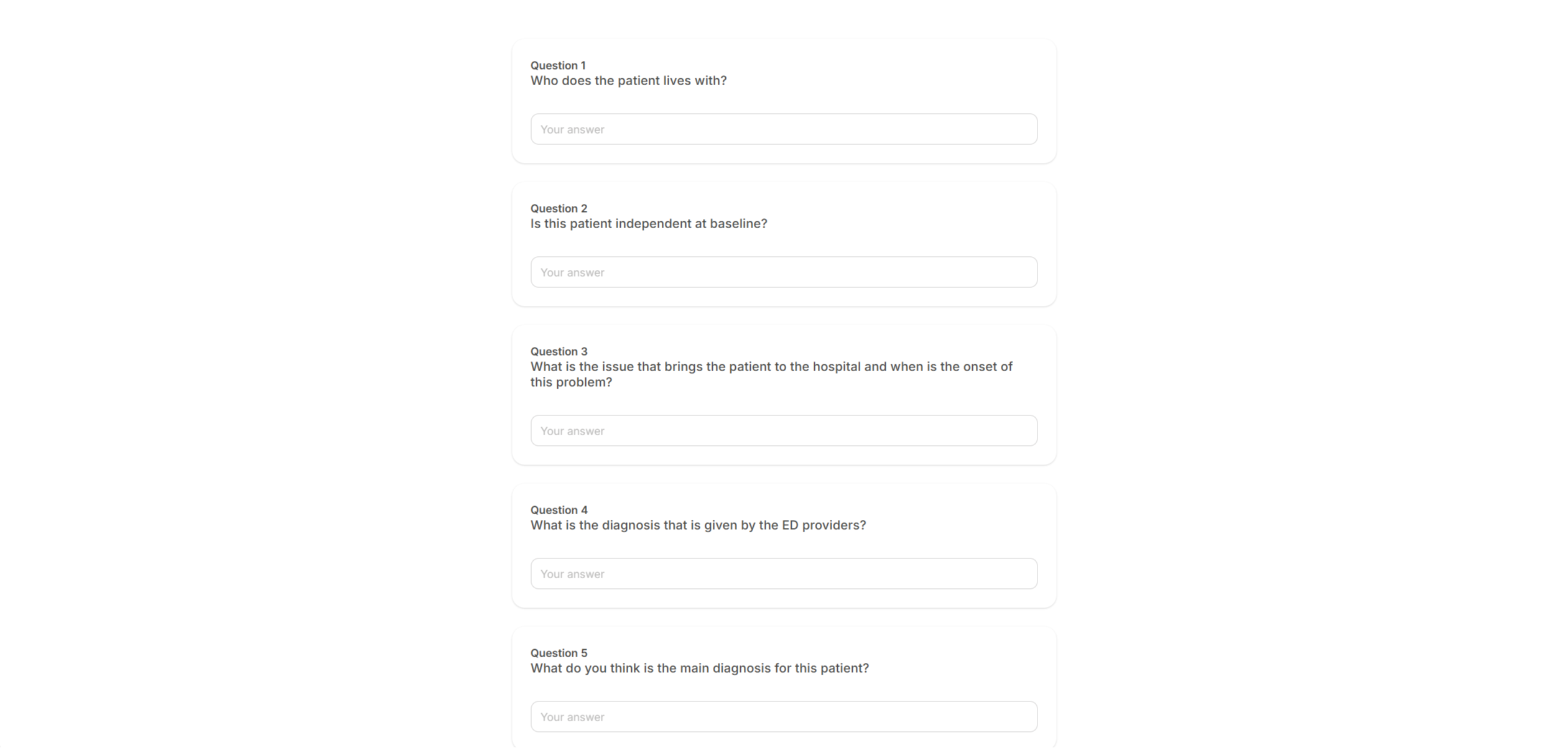
Task: Click the words 'onset of' in Question 3
Action: click(x=988, y=367)
